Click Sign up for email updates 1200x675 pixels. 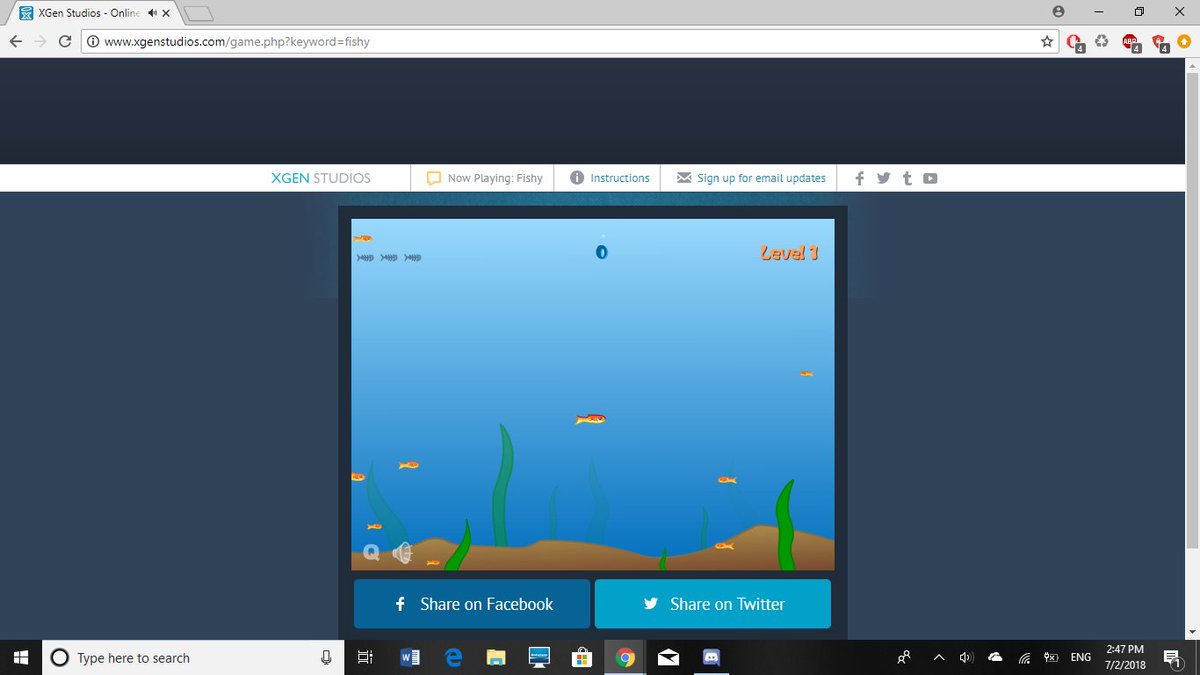751,178
